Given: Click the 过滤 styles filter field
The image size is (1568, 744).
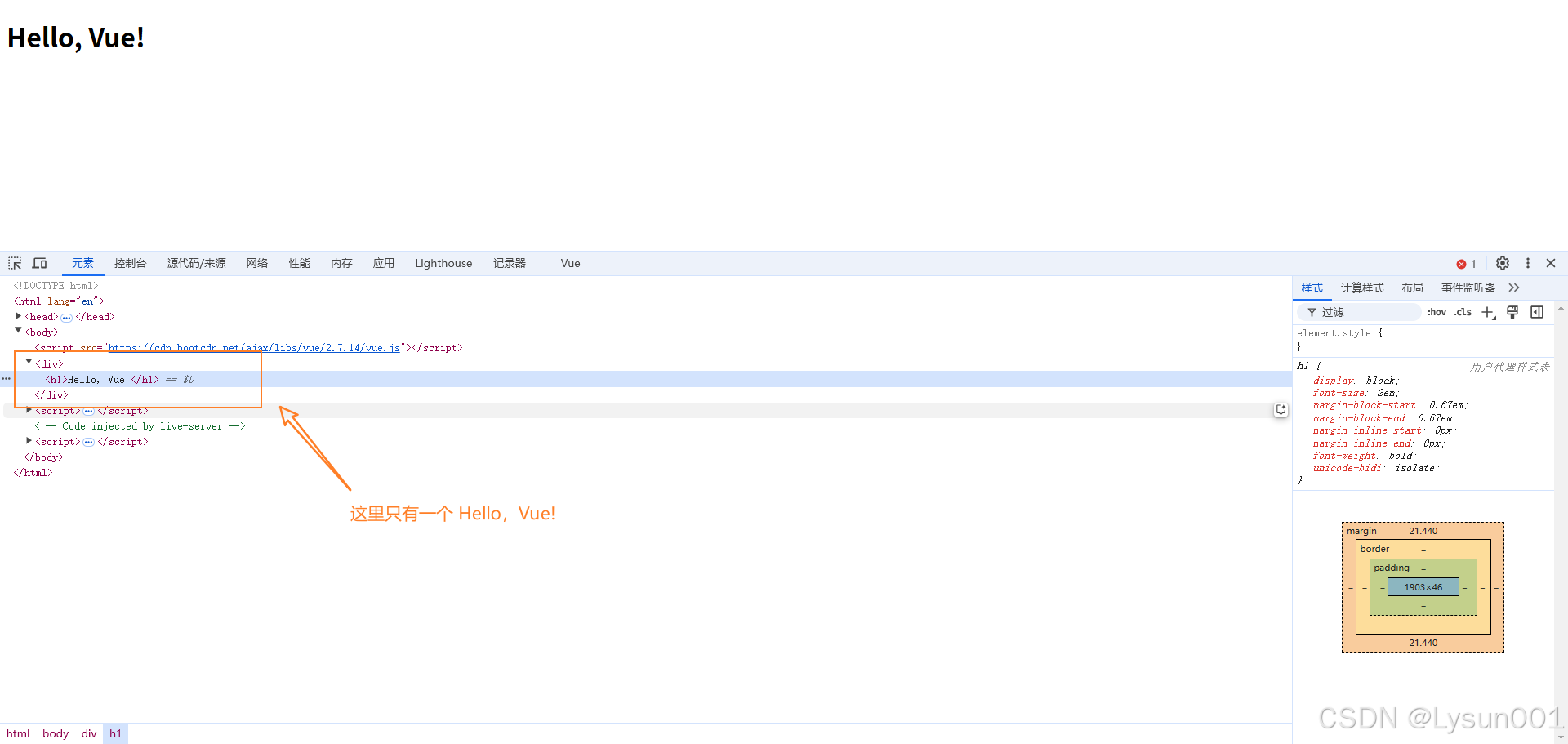Looking at the screenshot, I should (1360, 312).
